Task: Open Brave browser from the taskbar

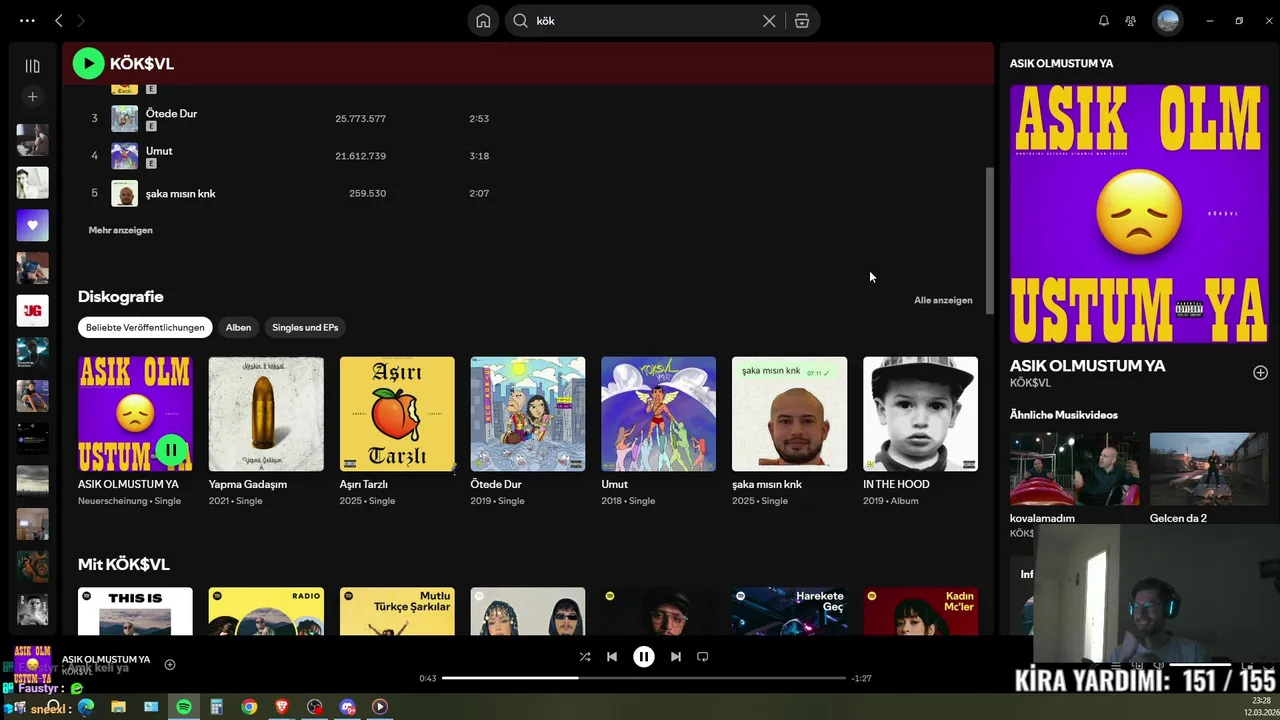Action: click(x=282, y=707)
